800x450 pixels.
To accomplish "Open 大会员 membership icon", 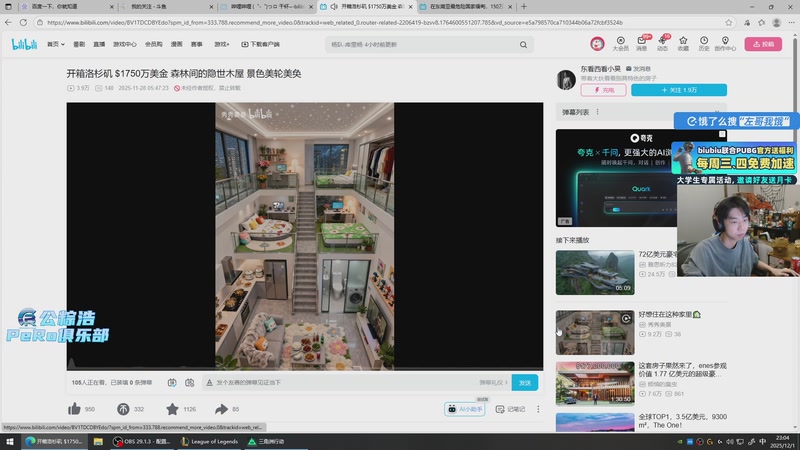I will pos(620,44).
